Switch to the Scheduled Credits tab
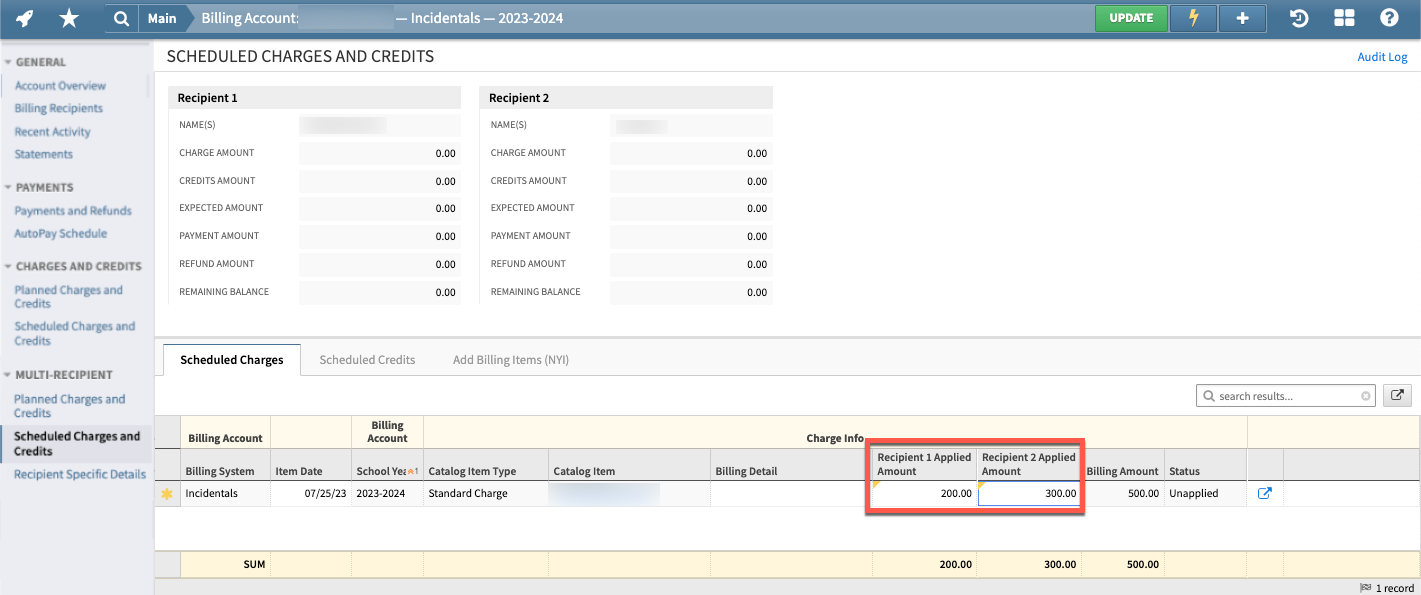Screen dimensions: 1421x595 (367, 359)
